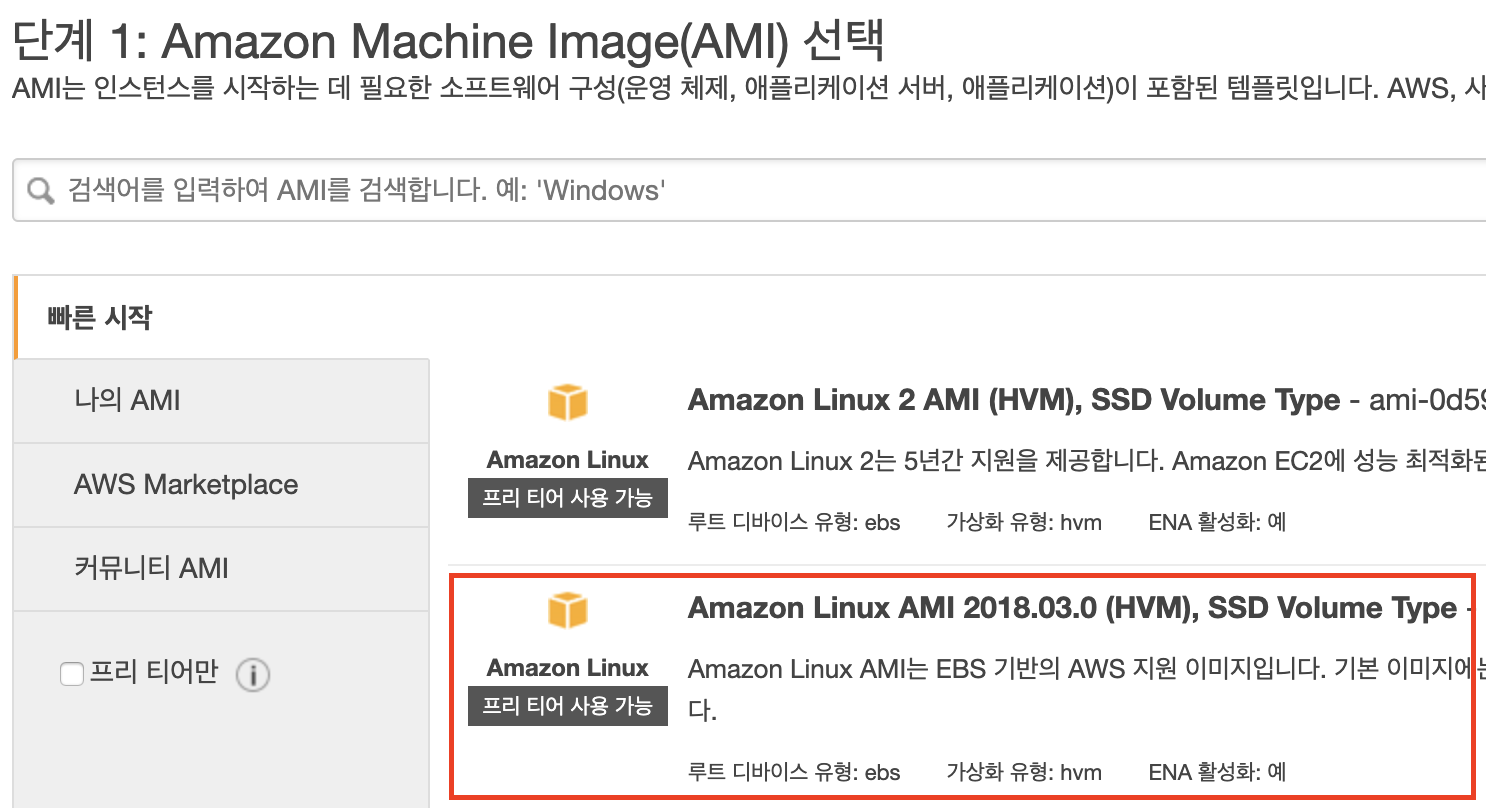The width and height of the screenshot is (1486, 808).
Task: Click the Amazon Linux 2는 5년간 지원 description
Action: pyautogui.click(x=1087, y=461)
